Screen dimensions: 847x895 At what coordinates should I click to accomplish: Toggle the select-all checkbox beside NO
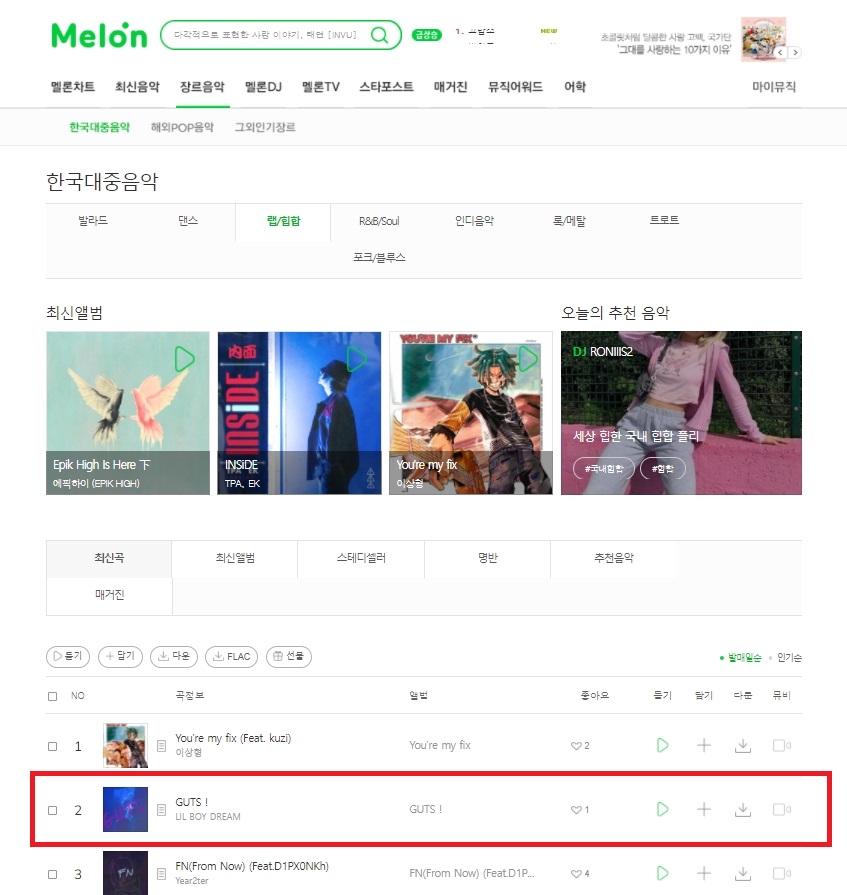point(53,696)
